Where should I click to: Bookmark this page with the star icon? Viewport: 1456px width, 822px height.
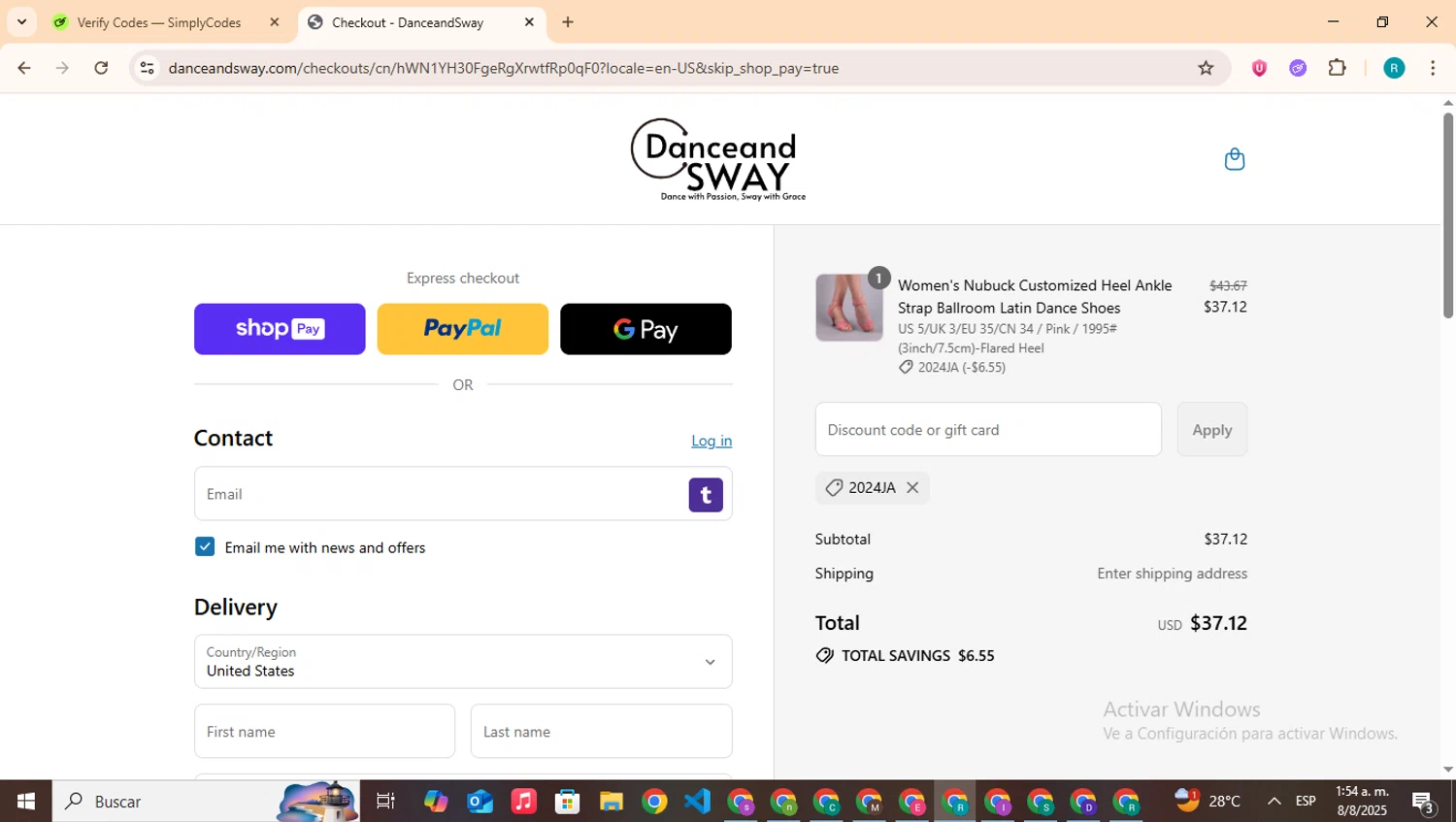point(1206,68)
